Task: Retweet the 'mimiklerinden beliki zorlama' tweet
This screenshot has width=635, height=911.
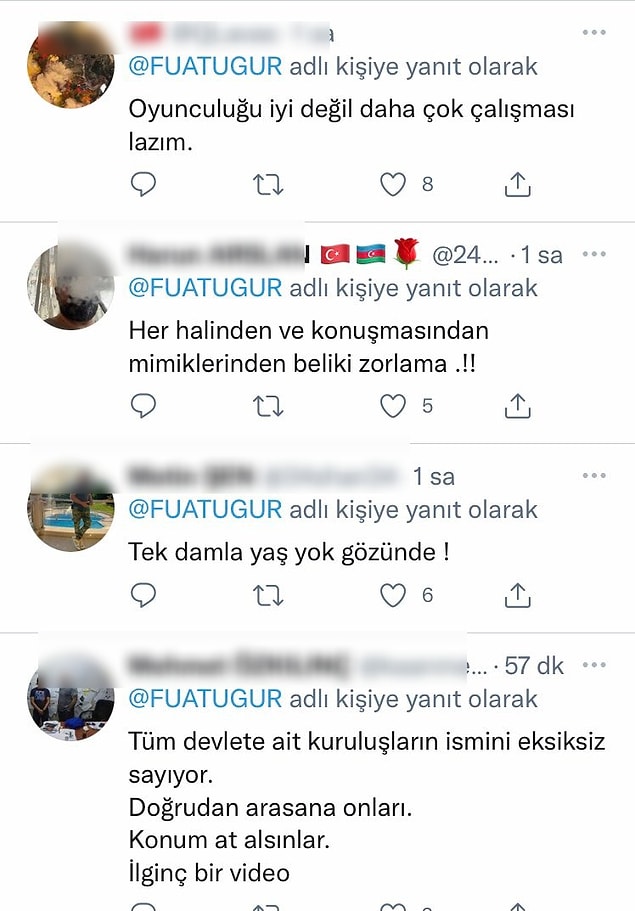Action: pos(268,406)
